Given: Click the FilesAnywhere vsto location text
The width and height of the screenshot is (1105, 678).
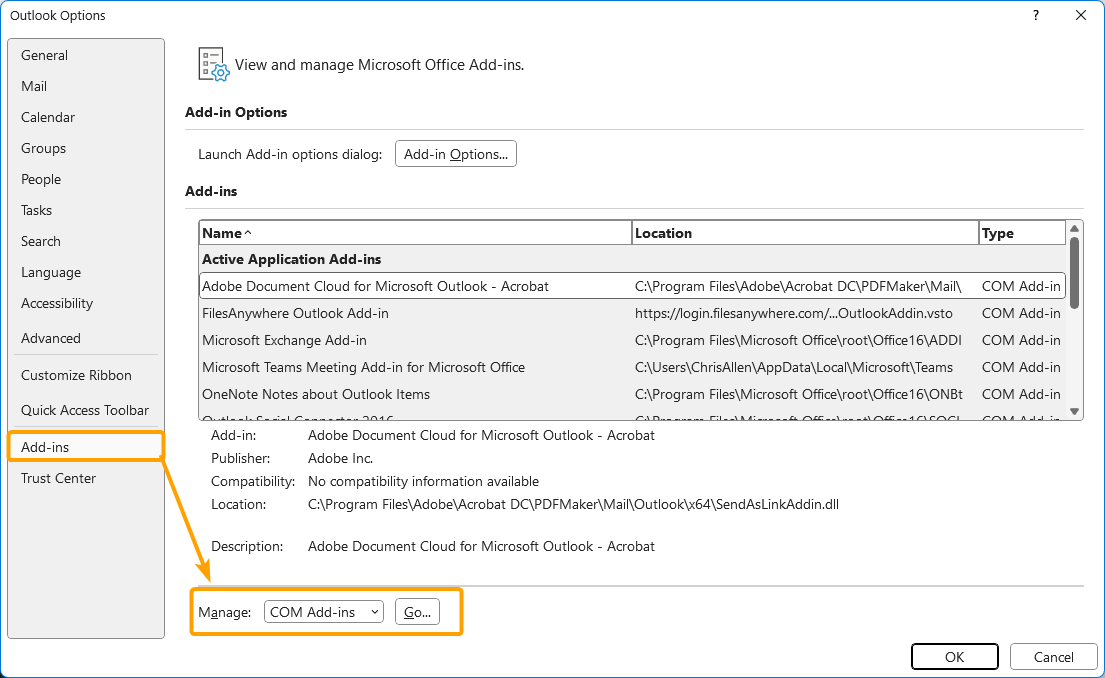Looking at the screenshot, I should pyautogui.click(x=794, y=313).
